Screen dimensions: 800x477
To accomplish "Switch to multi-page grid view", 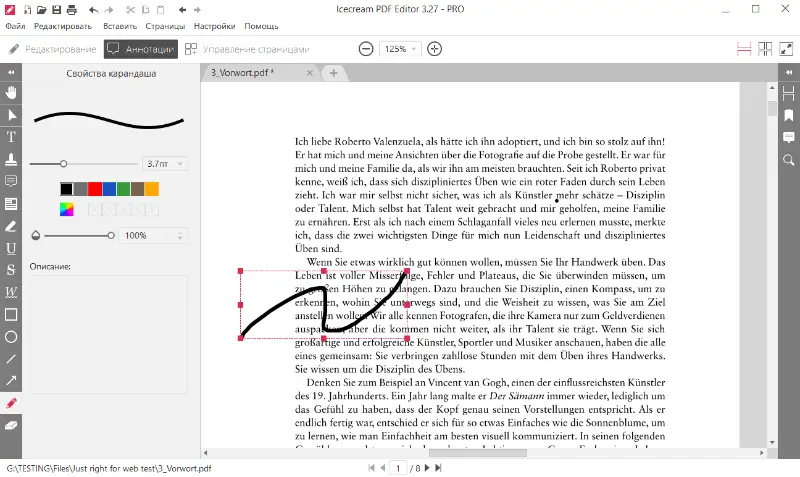I will [x=765, y=49].
